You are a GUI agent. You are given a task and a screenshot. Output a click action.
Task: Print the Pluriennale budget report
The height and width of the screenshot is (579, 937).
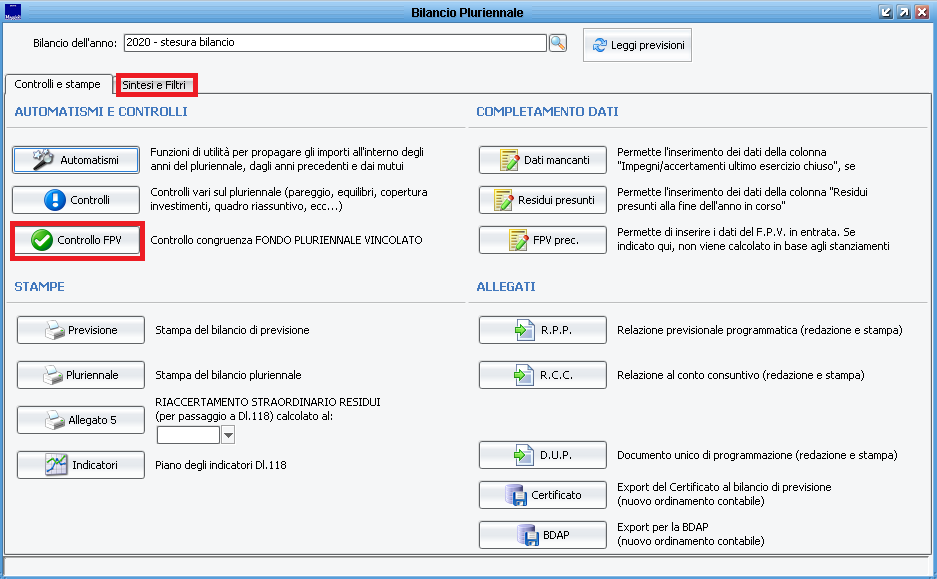coord(81,375)
